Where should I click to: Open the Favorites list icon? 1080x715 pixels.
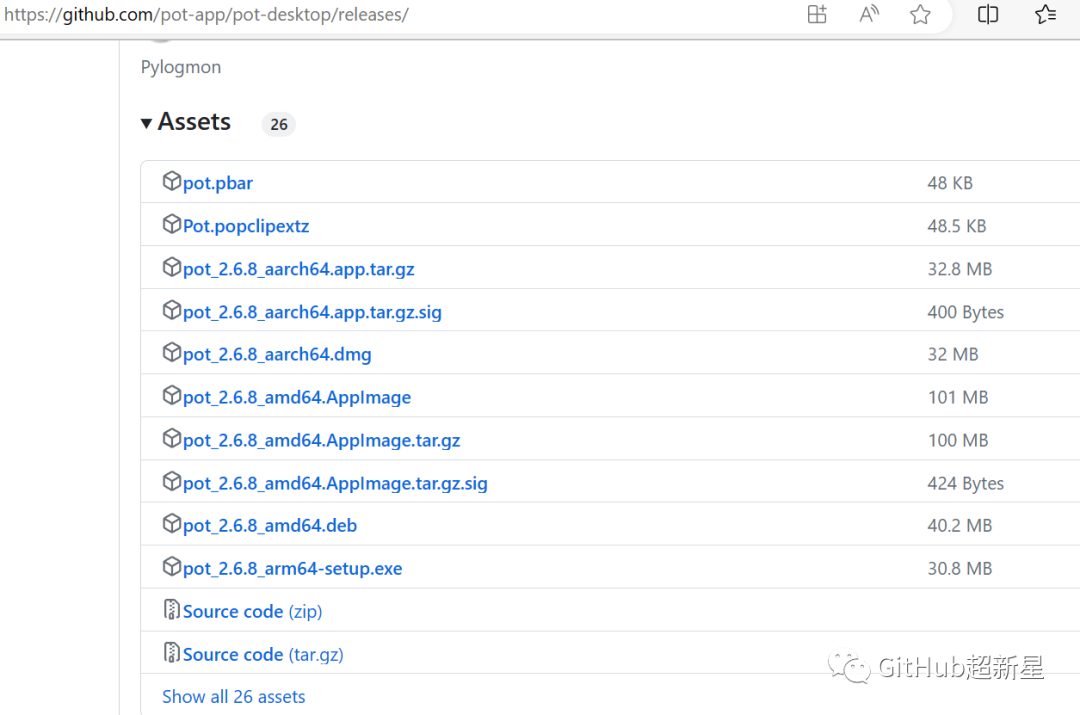(1045, 14)
